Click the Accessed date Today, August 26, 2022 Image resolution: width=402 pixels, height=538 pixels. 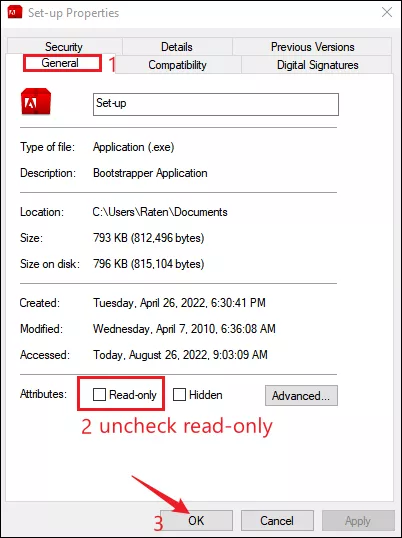click(180, 355)
